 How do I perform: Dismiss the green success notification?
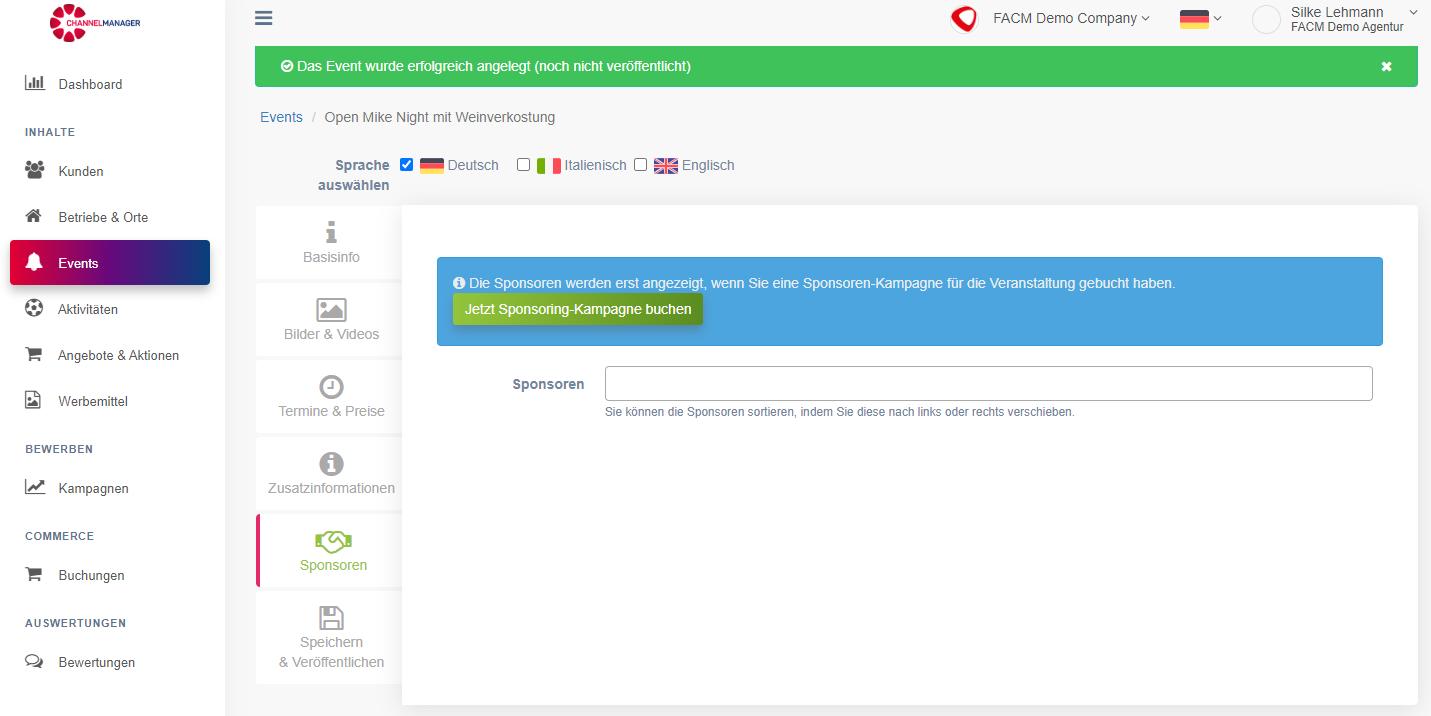1386,66
